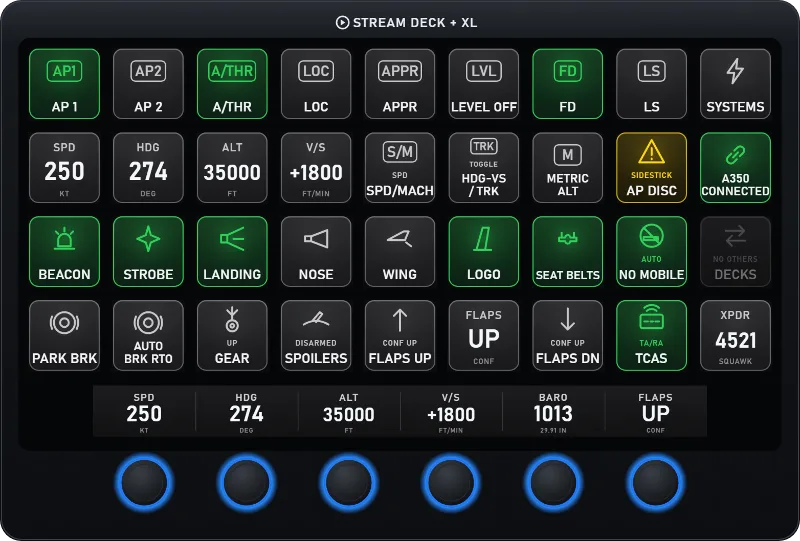The image size is (800, 541).
Task: Toggle the STROBE light key
Action: [148, 252]
